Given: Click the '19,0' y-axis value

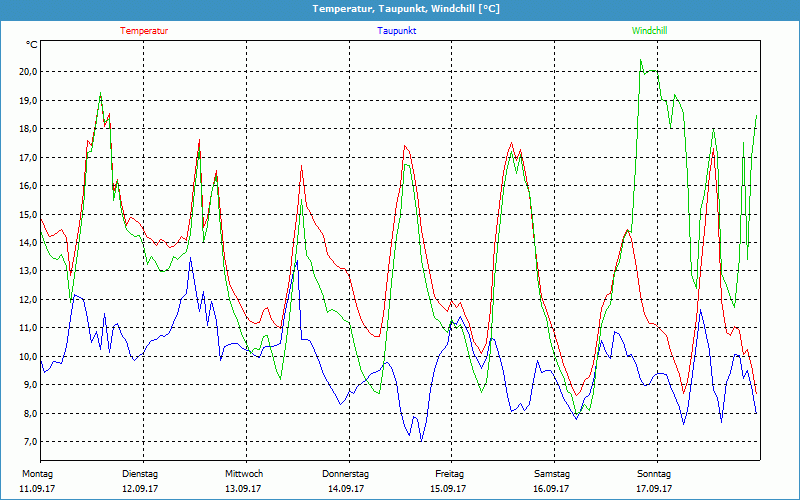Looking at the screenshot, I should 28,100.
